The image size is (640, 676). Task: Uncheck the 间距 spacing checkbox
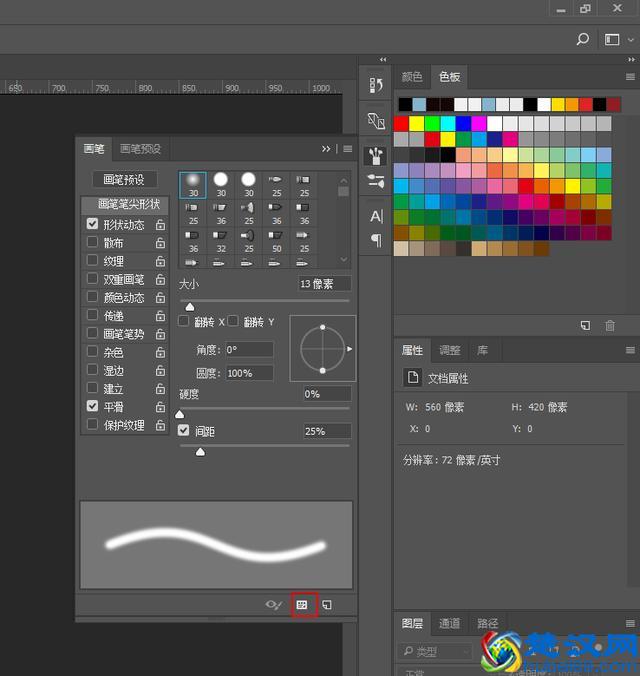[183, 431]
